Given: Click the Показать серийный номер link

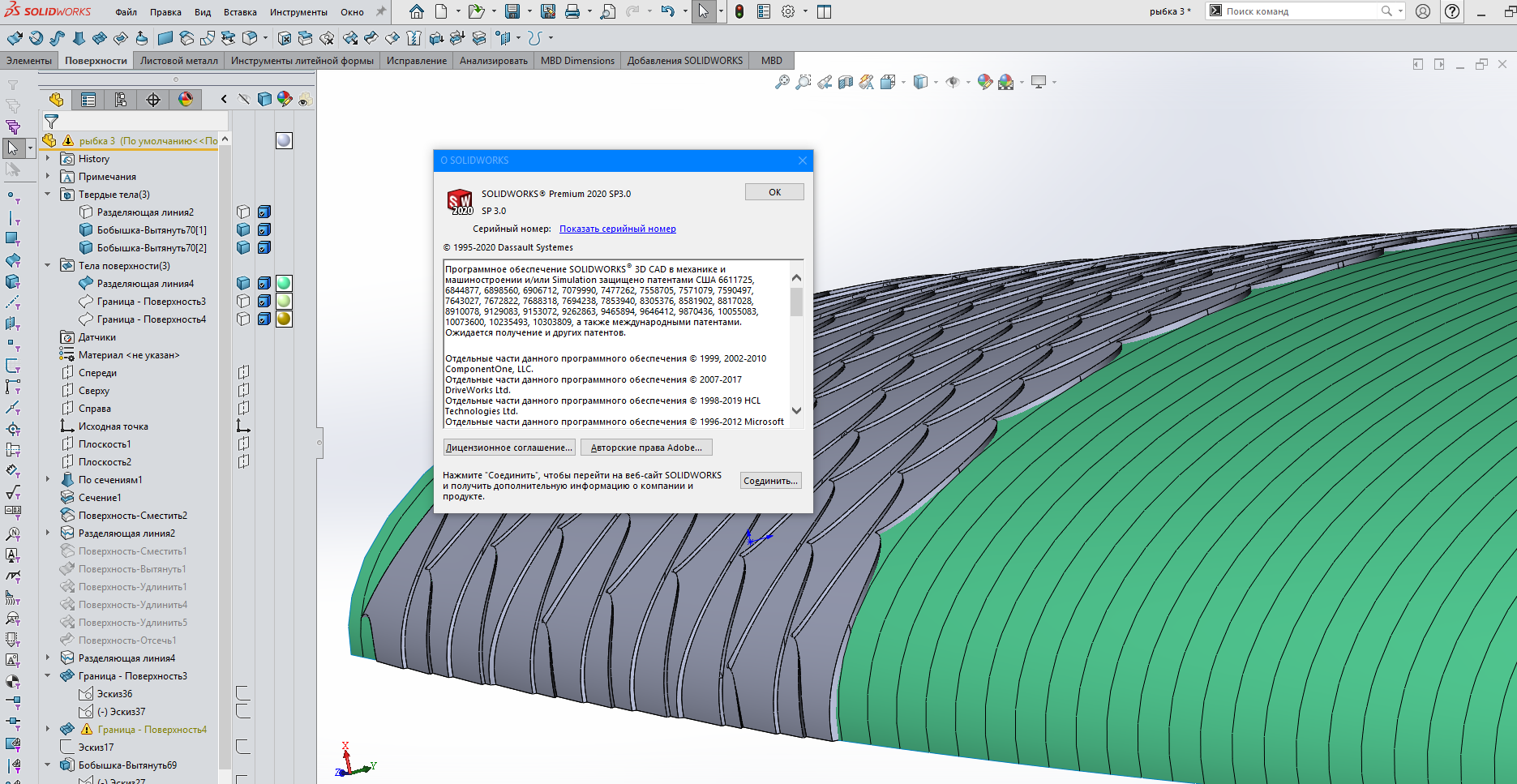Looking at the screenshot, I should 618,229.
